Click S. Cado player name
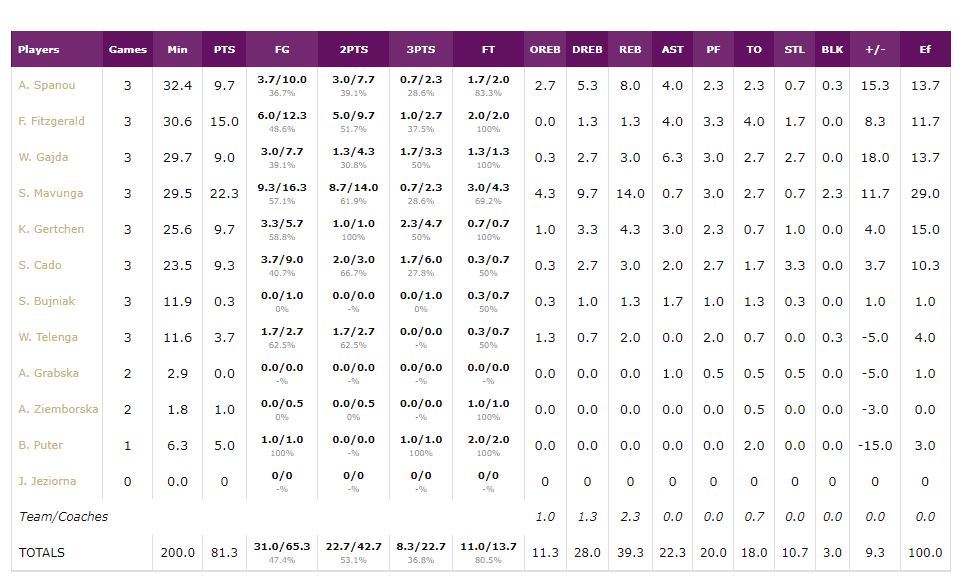 [x=40, y=265]
